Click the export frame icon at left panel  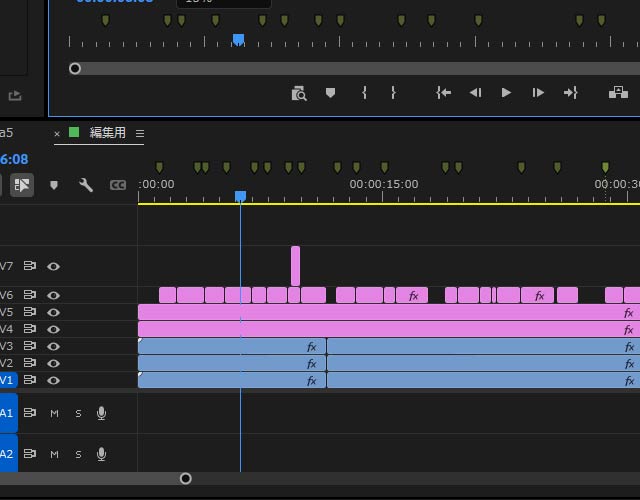[15, 96]
